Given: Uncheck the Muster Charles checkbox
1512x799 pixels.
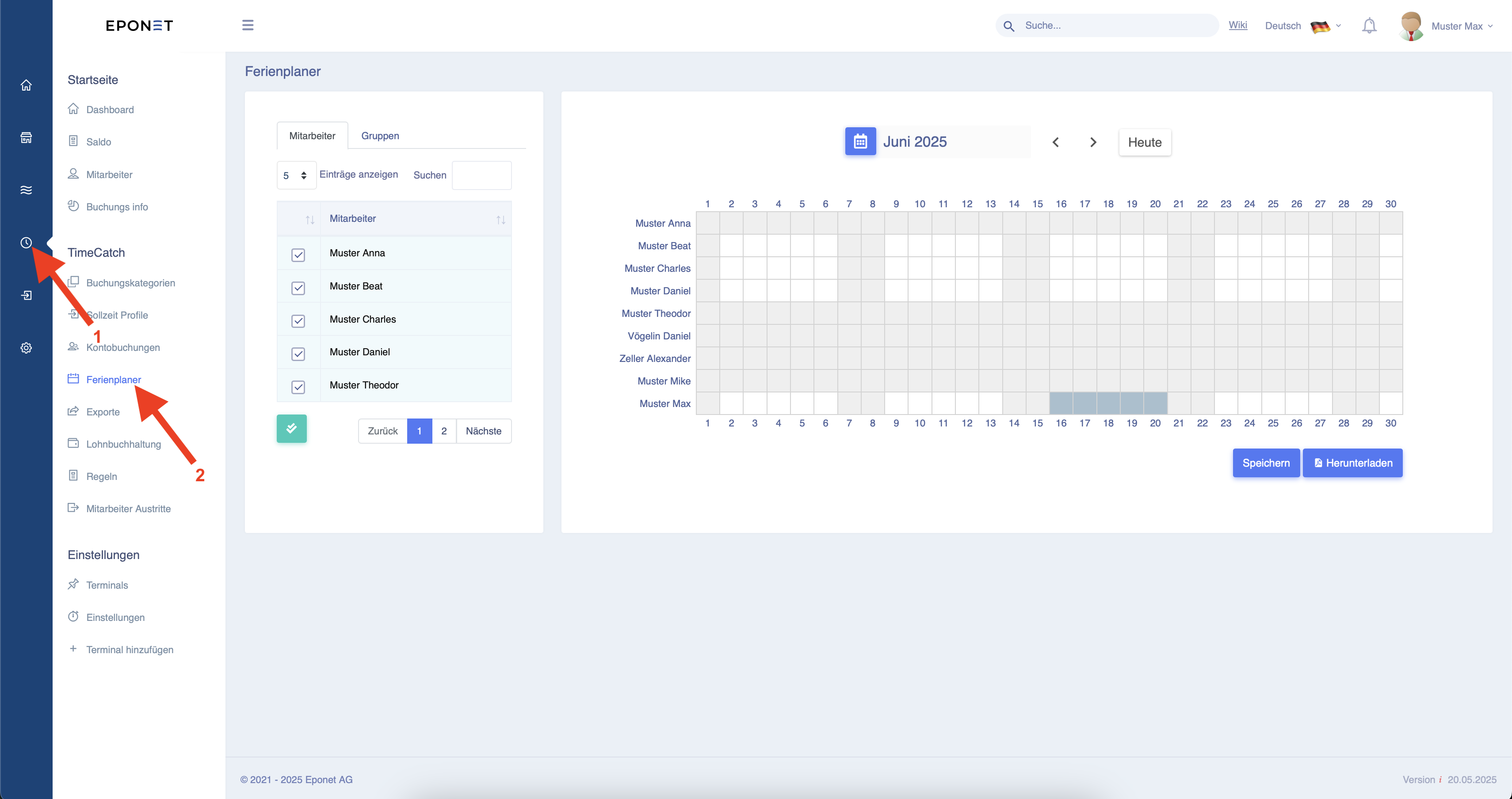Looking at the screenshot, I should [x=298, y=321].
